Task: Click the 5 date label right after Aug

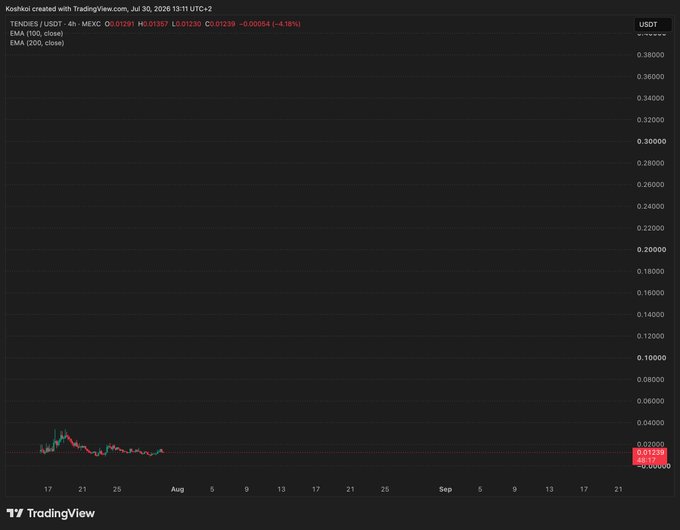Action: click(x=212, y=489)
